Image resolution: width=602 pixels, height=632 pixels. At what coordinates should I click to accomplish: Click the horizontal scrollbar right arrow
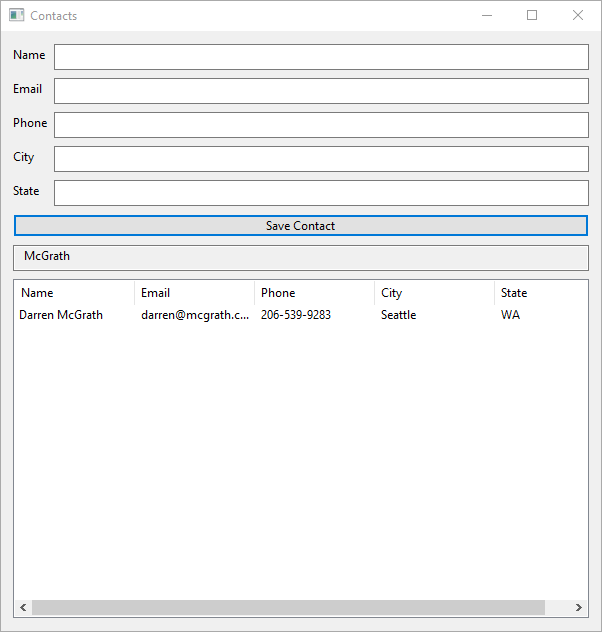(x=579, y=607)
